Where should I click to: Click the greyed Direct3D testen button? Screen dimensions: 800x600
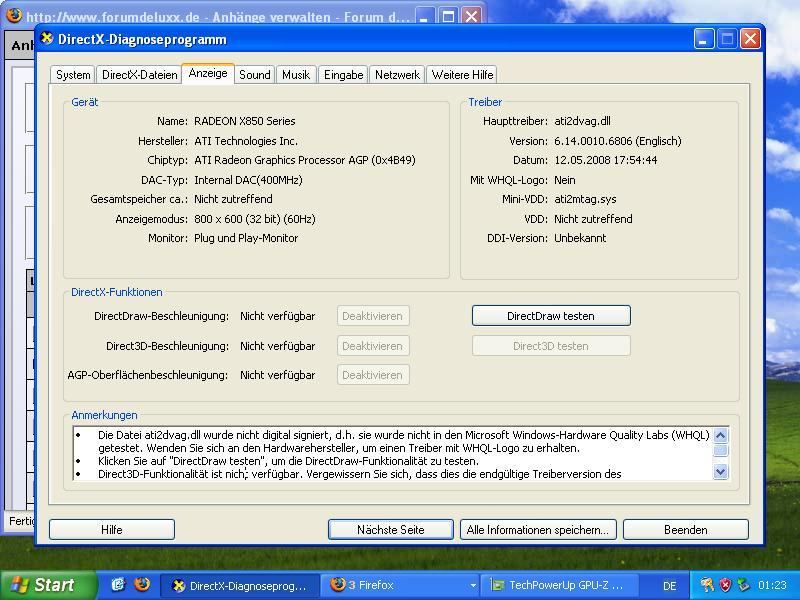551,346
